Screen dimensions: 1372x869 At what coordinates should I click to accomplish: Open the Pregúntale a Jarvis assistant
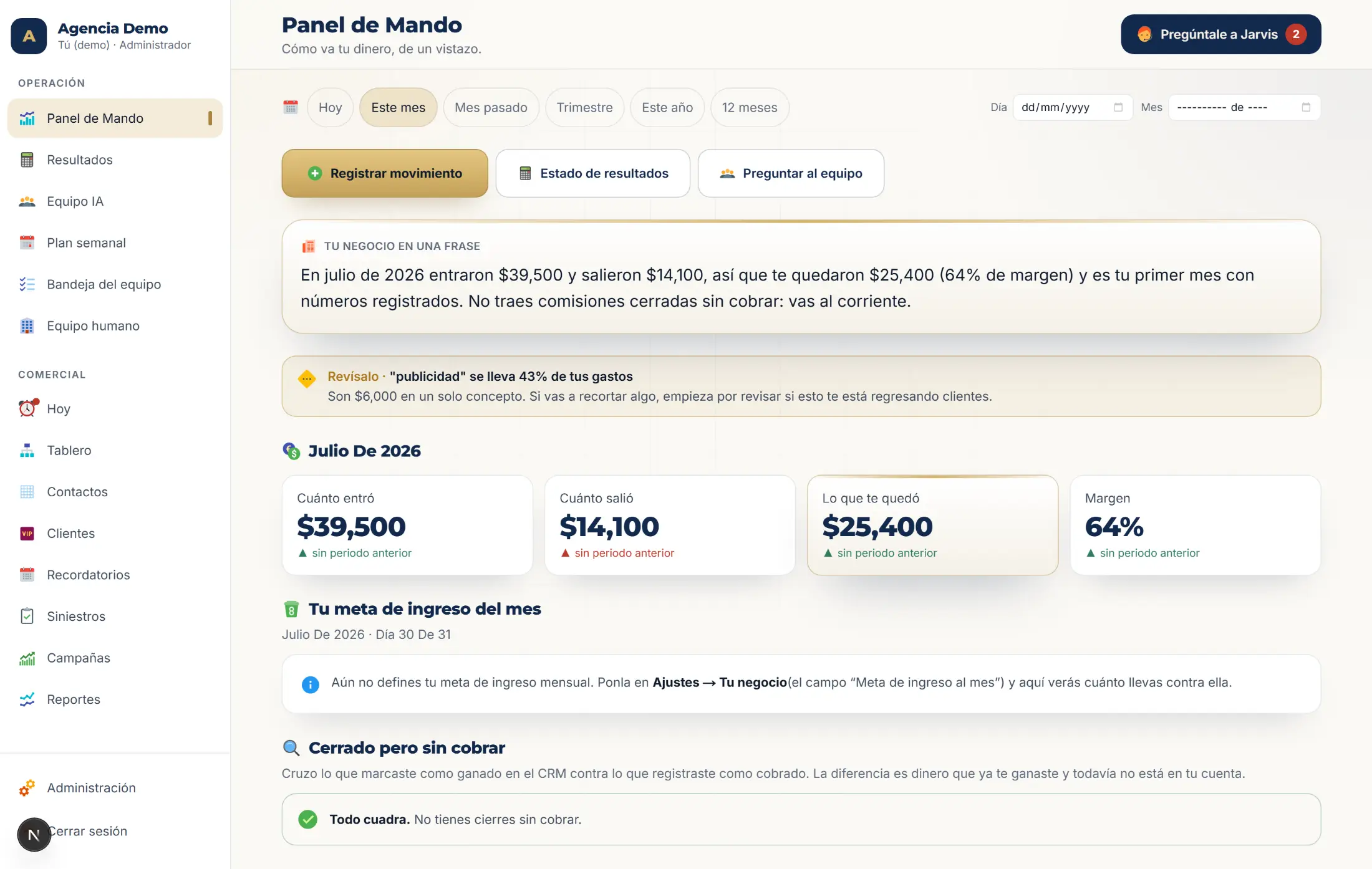pyautogui.click(x=1220, y=34)
